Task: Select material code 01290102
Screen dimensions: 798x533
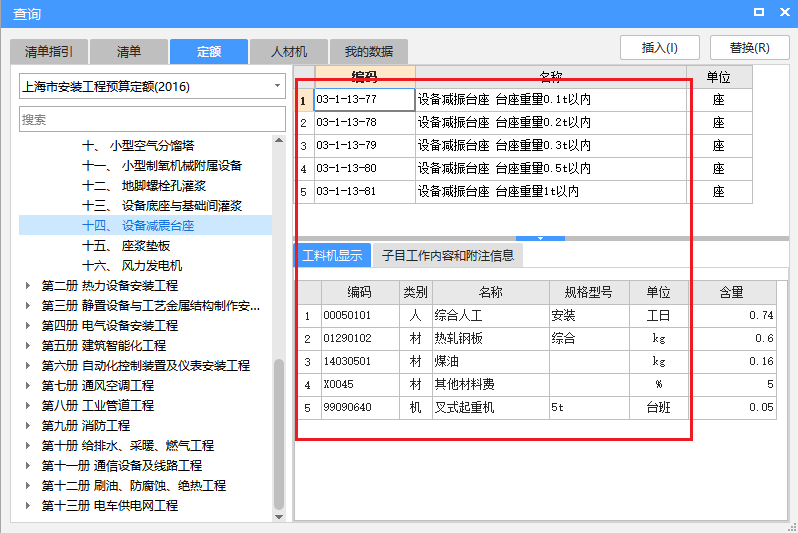Action: point(360,339)
